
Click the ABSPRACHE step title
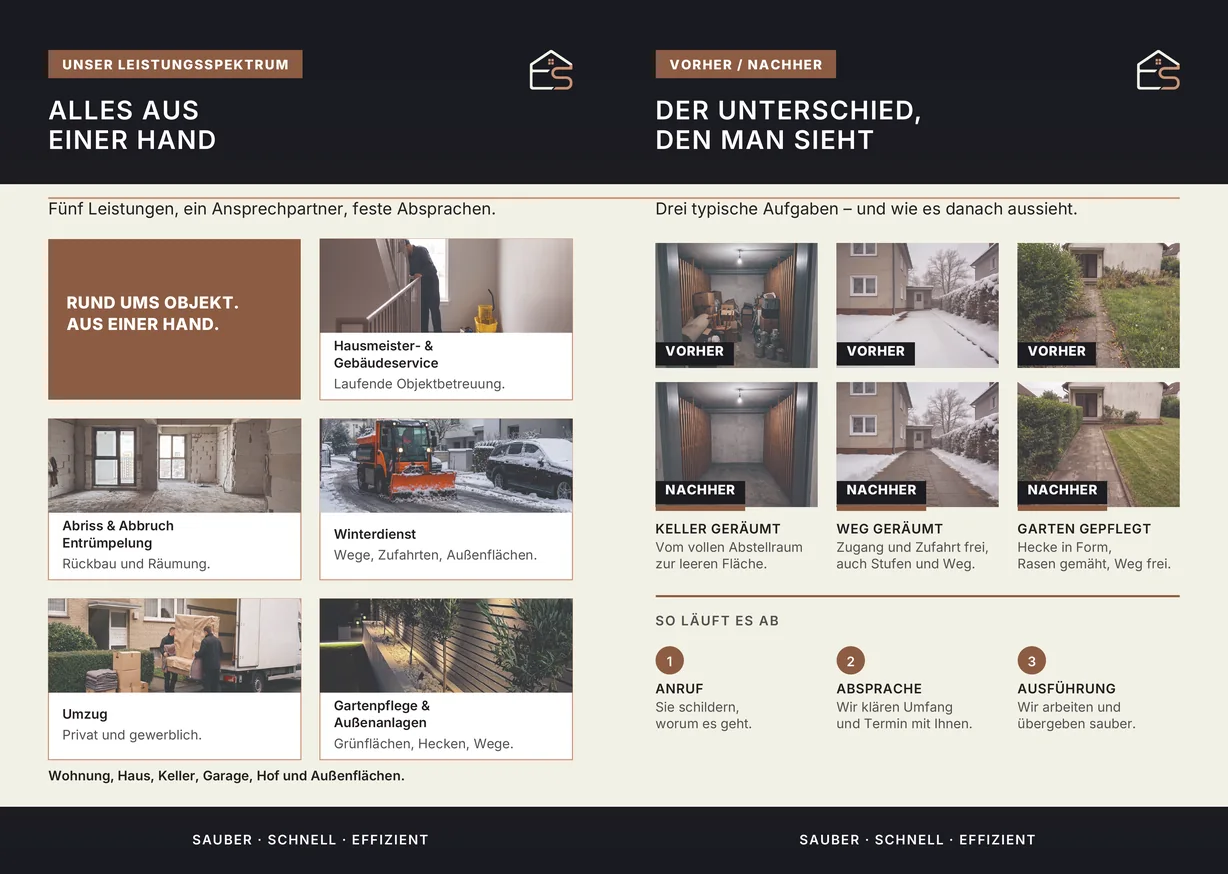coord(879,689)
